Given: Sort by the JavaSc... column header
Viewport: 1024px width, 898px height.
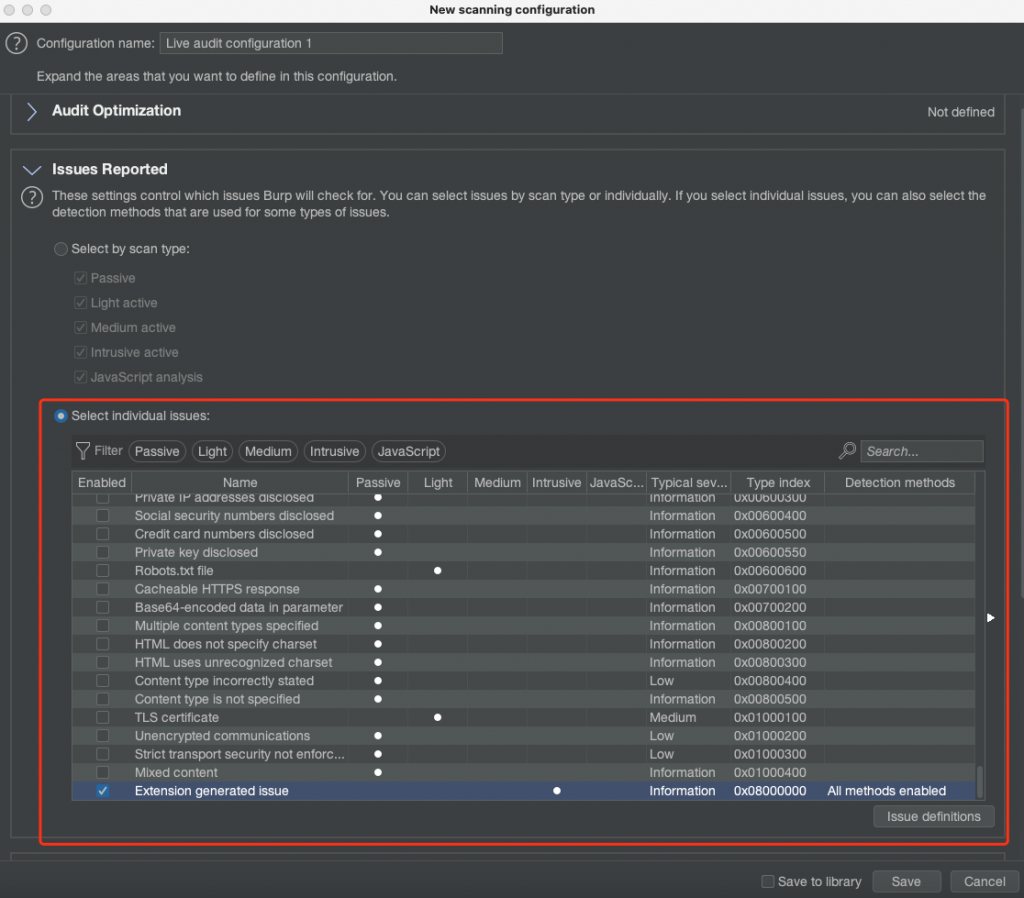Looking at the screenshot, I should tap(616, 483).
